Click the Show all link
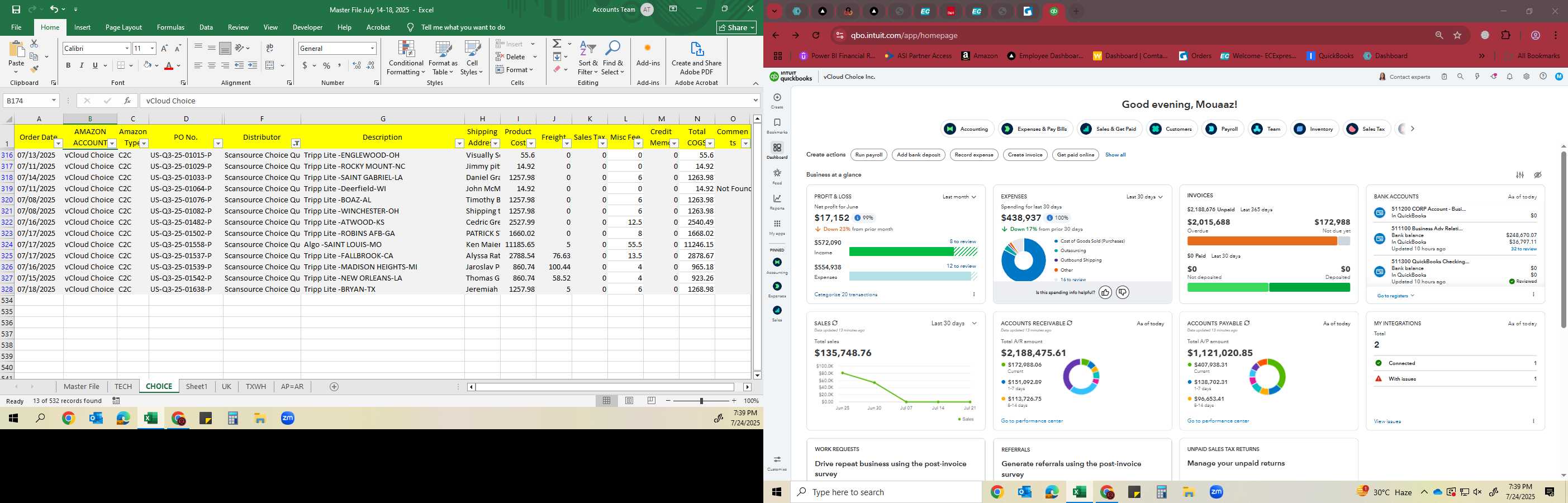Viewport: 1568px width, 503px height. 1115,155
